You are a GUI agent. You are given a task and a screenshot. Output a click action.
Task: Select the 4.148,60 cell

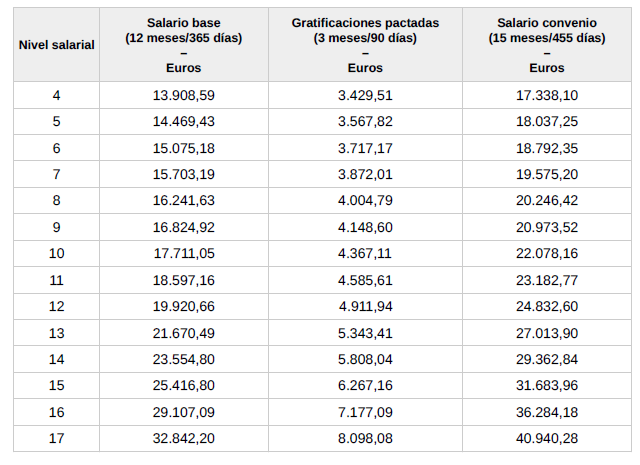(x=365, y=227)
